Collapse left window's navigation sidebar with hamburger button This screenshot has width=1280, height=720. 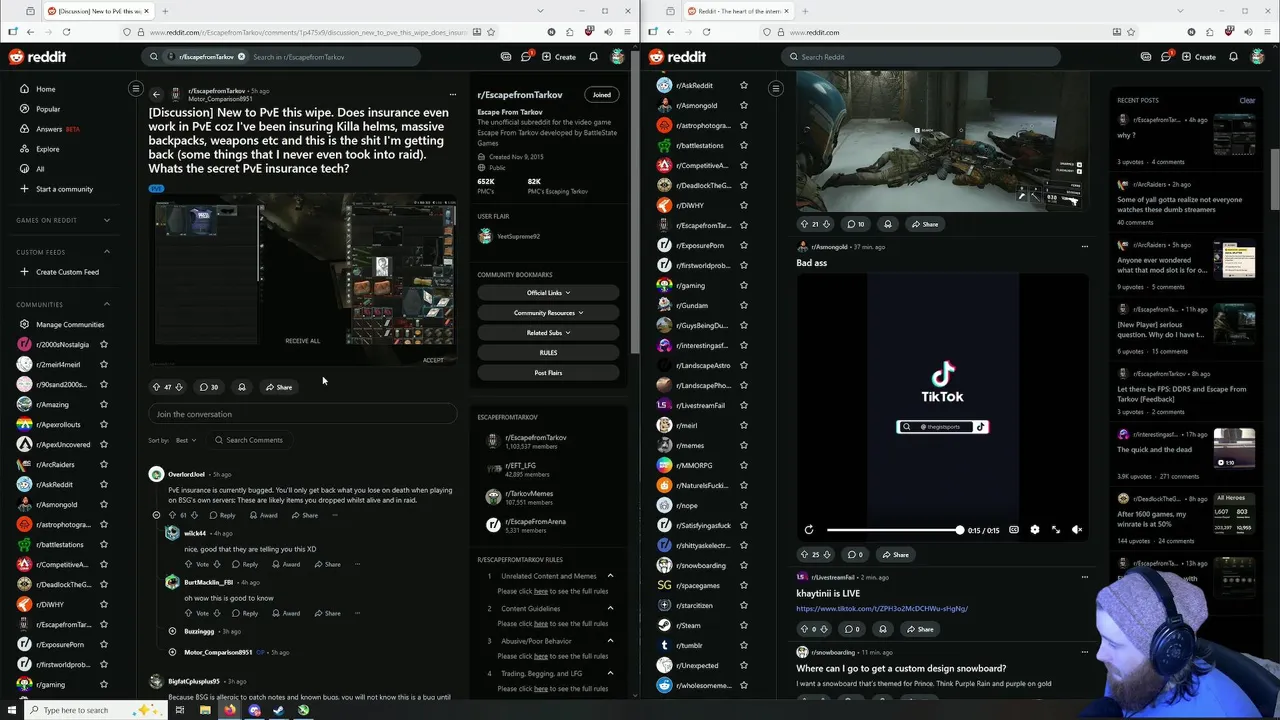point(136,89)
